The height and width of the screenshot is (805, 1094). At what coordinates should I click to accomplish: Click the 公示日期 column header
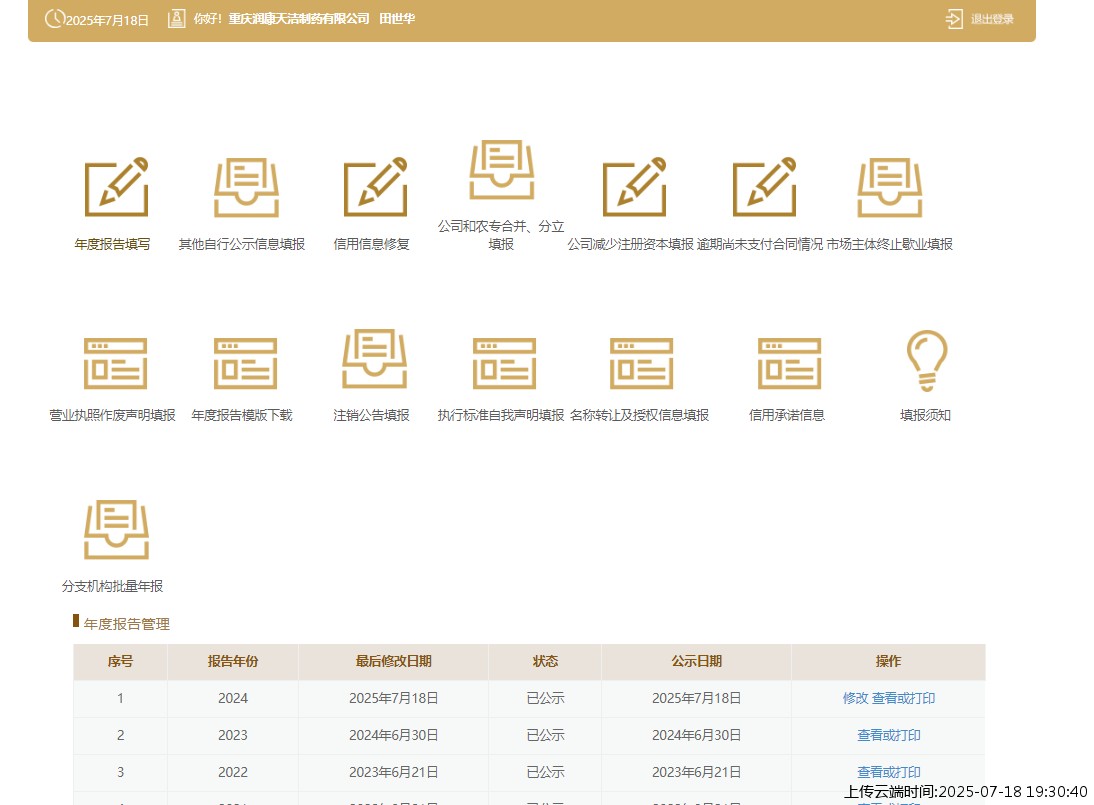coord(696,661)
